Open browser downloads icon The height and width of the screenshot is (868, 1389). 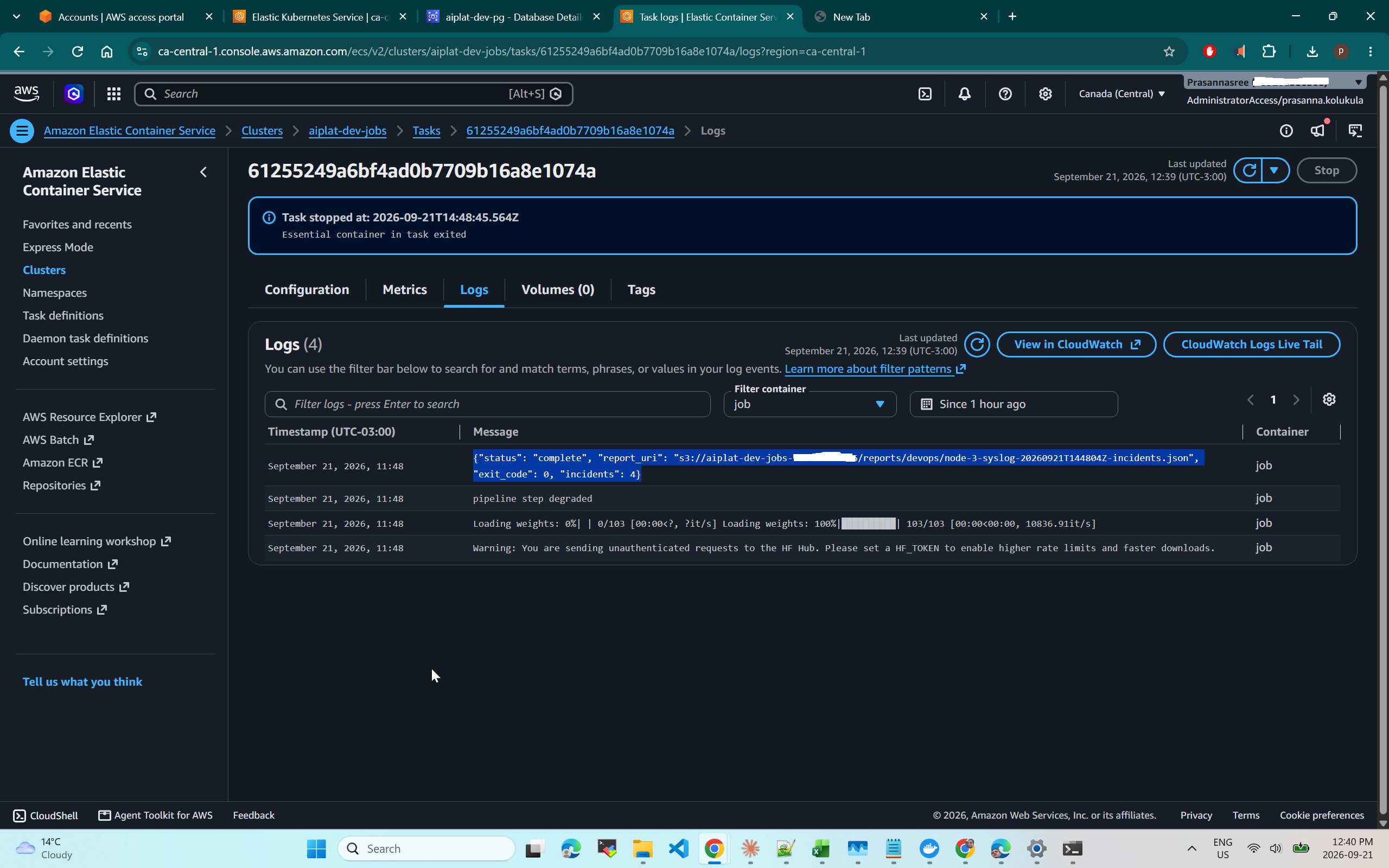point(1312,52)
